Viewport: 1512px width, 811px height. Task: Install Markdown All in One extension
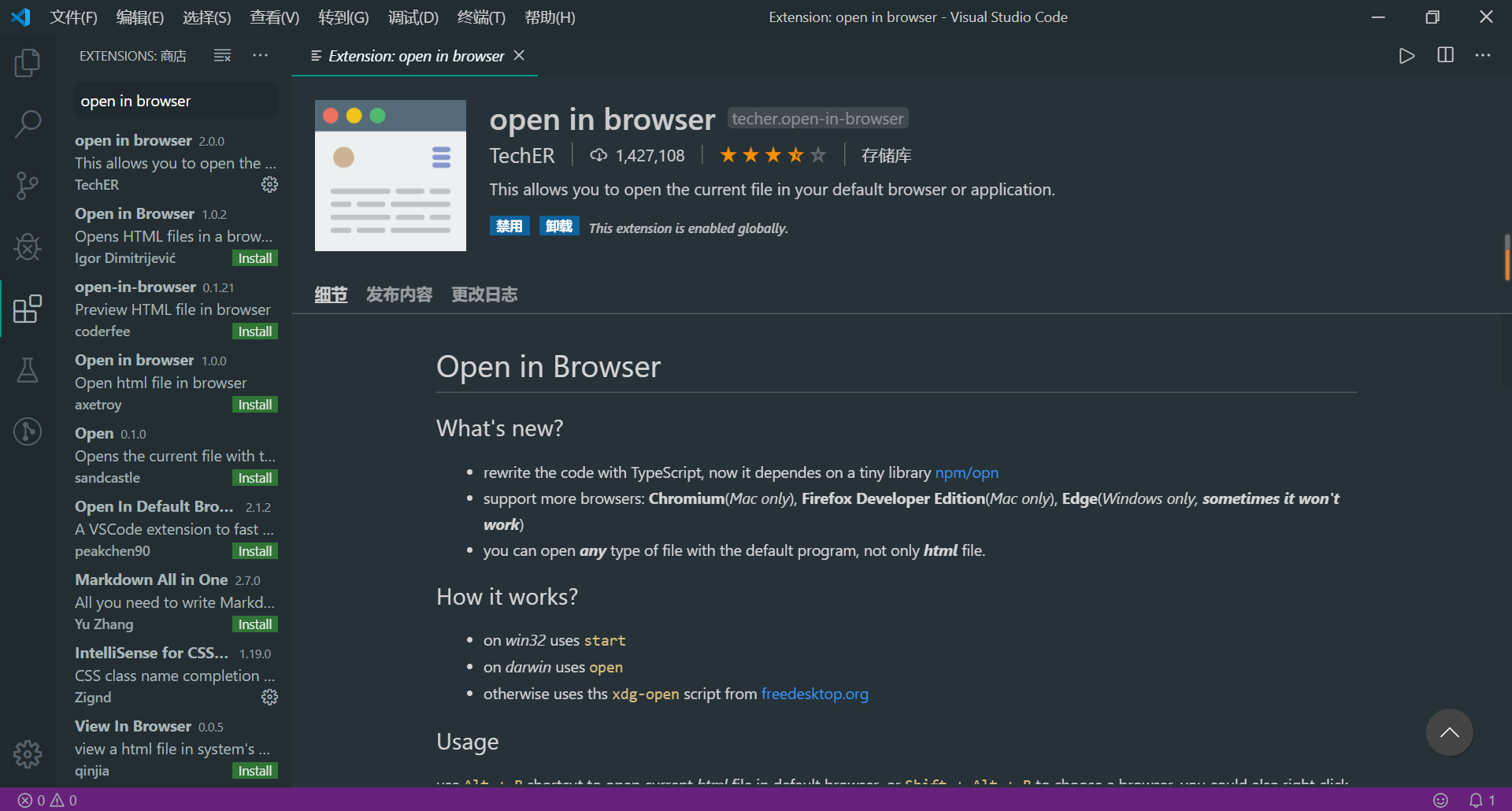click(x=255, y=624)
